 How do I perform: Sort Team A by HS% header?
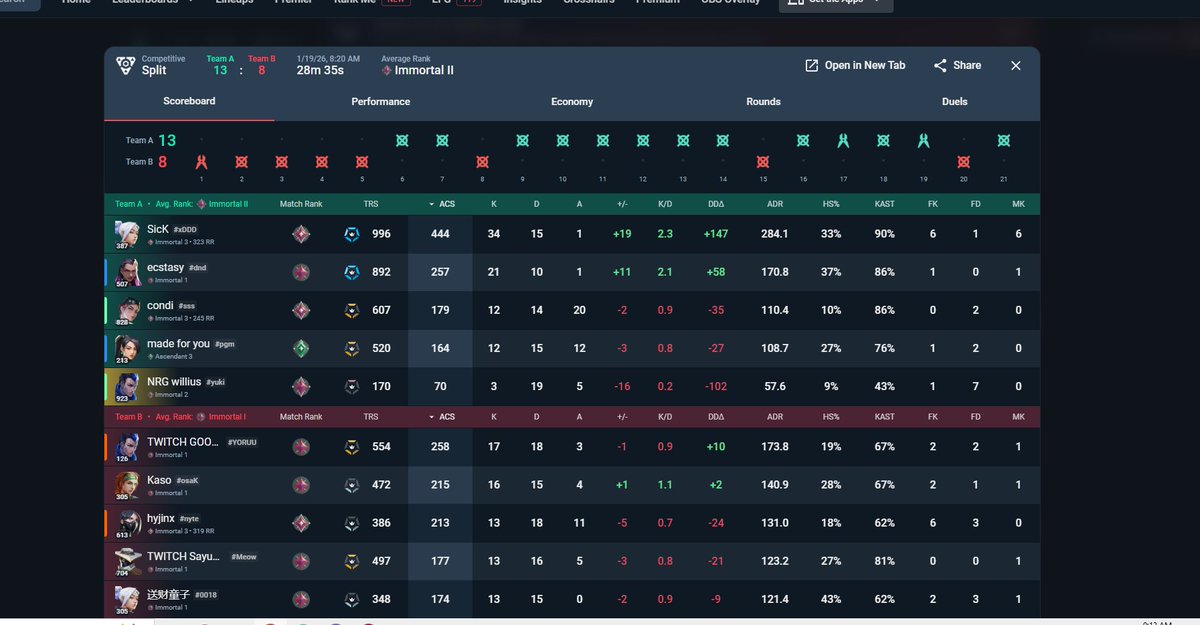830,204
